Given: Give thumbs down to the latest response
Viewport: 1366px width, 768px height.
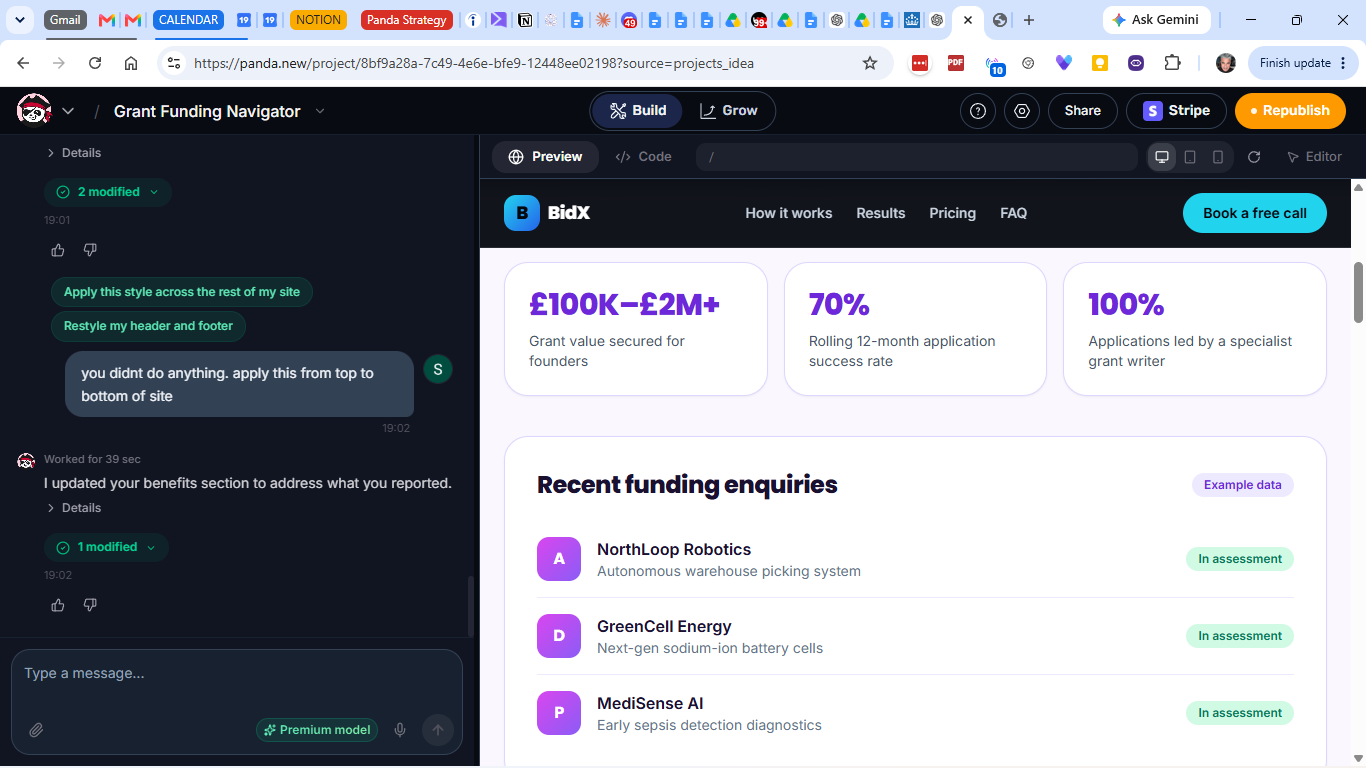Looking at the screenshot, I should pos(90,605).
